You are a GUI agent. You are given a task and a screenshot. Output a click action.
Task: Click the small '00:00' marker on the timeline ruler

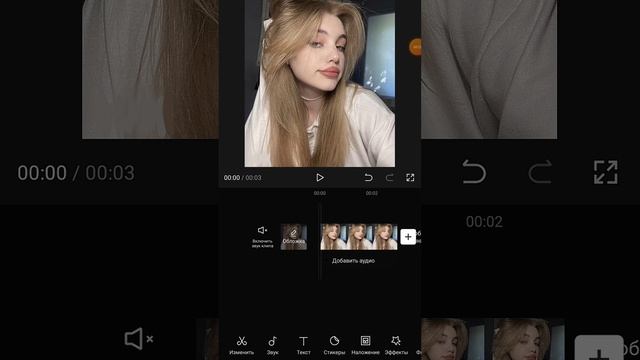click(320, 193)
